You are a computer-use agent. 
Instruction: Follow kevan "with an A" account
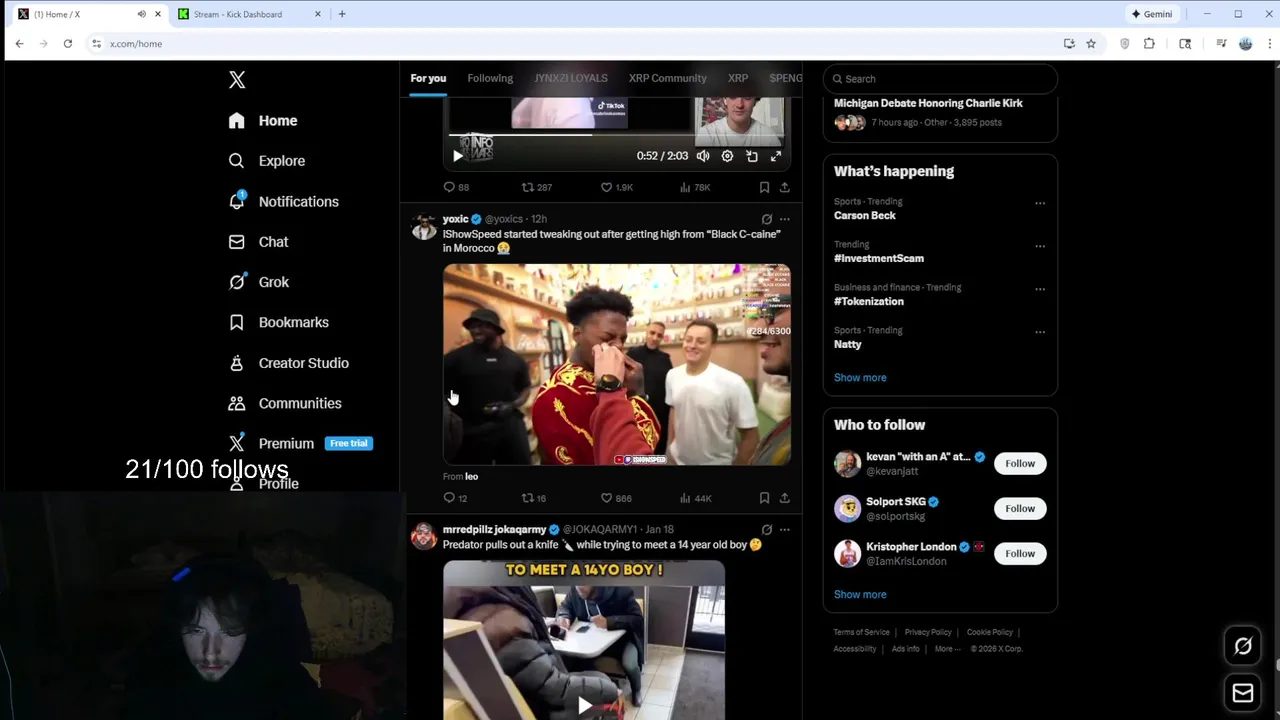tap(1020, 464)
